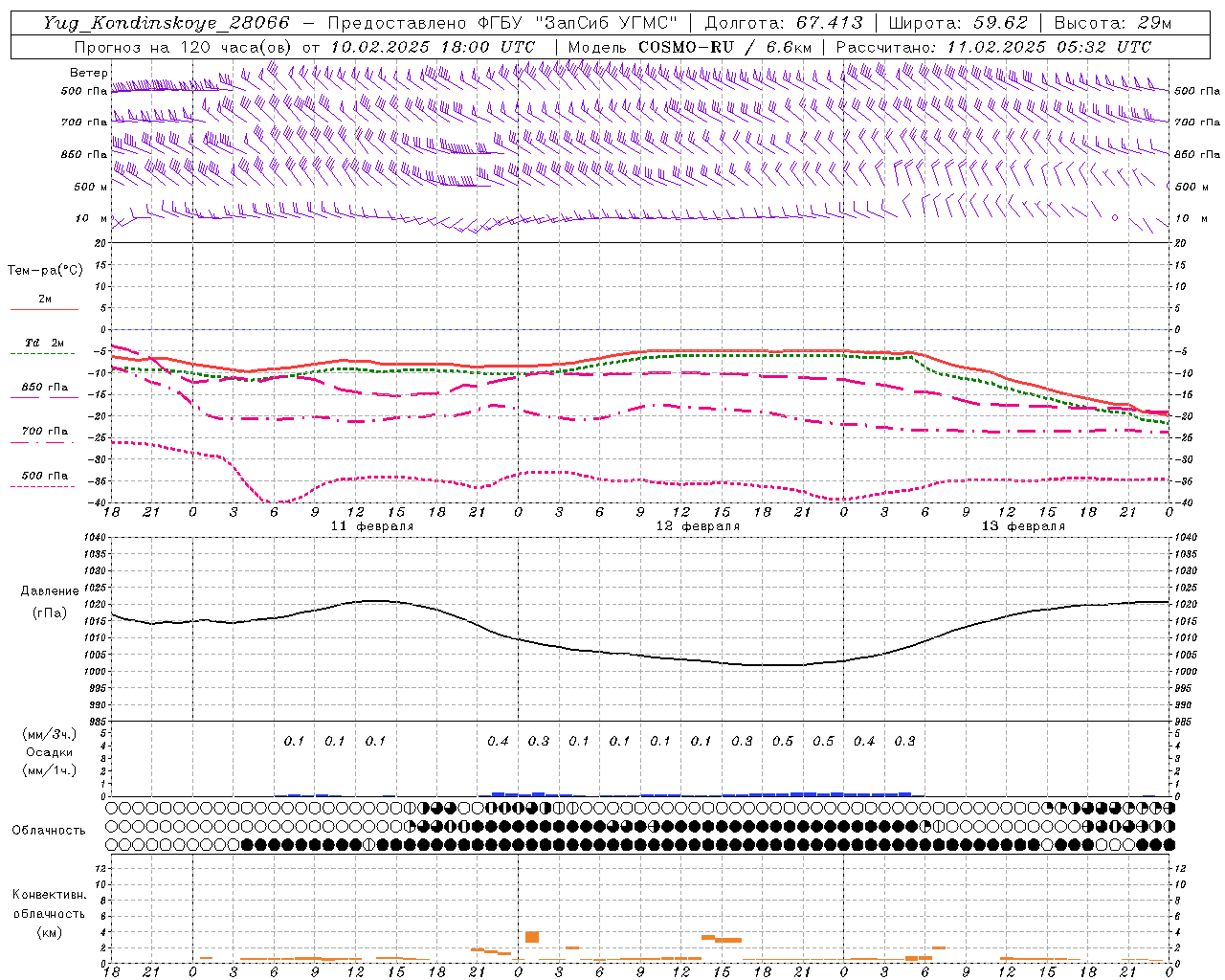Click the 13 февраля date label

pyautogui.click(x=1023, y=526)
